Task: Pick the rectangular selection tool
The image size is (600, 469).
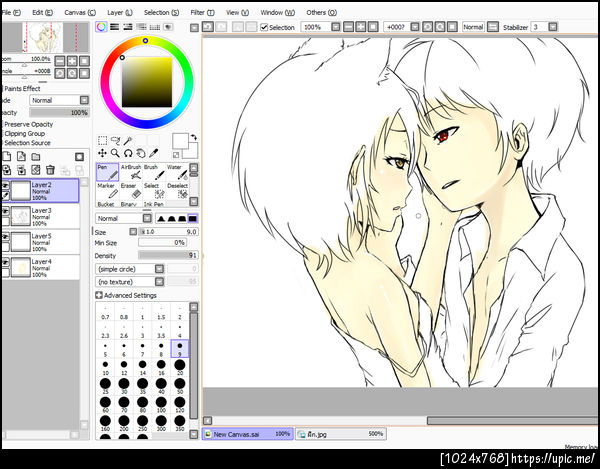Action: point(103,140)
